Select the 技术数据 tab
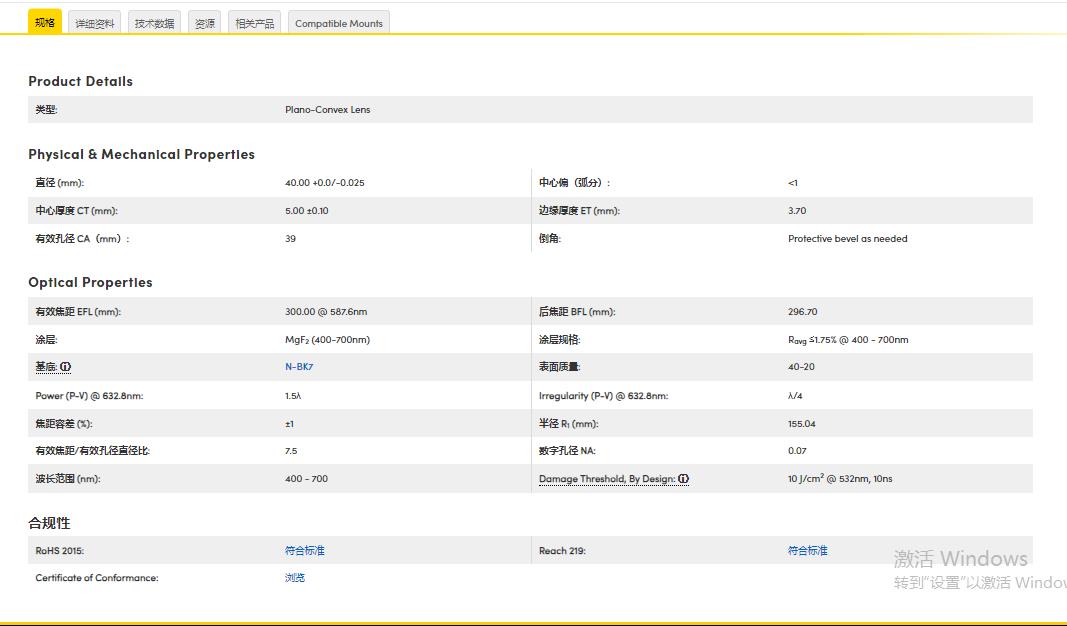The width and height of the screenshot is (1067, 626). coord(154,23)
